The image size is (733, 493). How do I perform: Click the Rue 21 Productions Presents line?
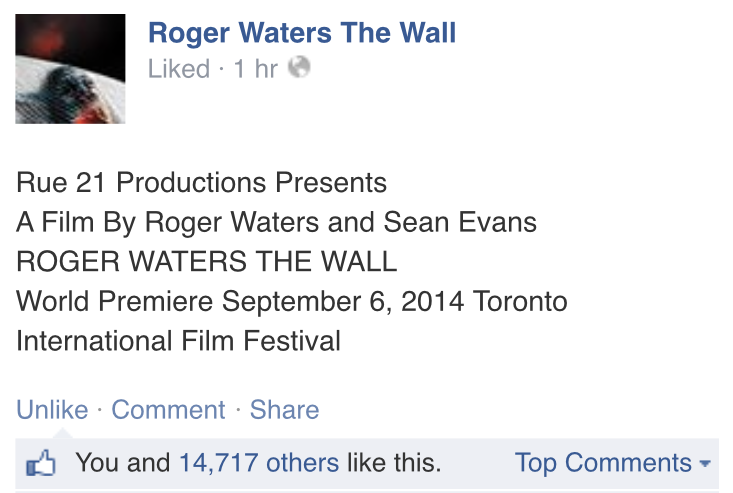click(x=201, y=184)
